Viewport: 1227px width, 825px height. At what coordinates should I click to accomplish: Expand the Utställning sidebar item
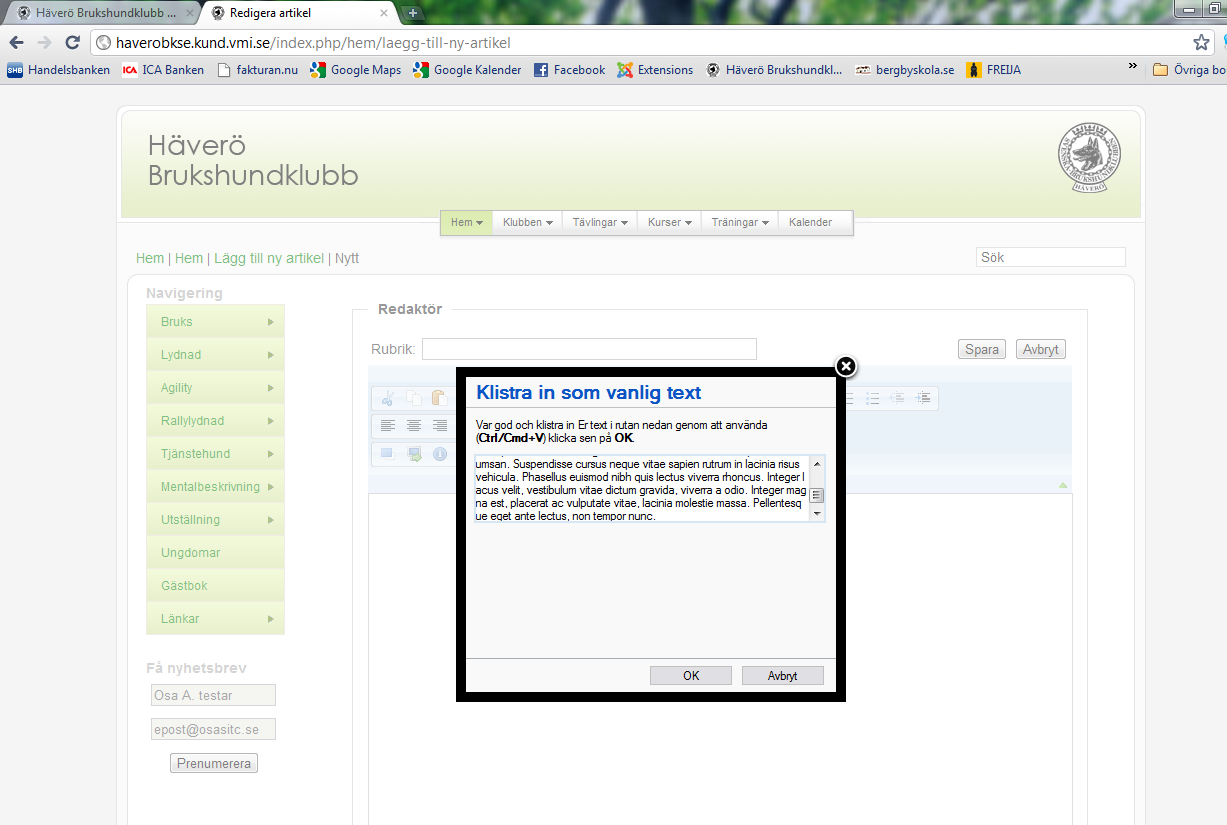tap(215, 520)
